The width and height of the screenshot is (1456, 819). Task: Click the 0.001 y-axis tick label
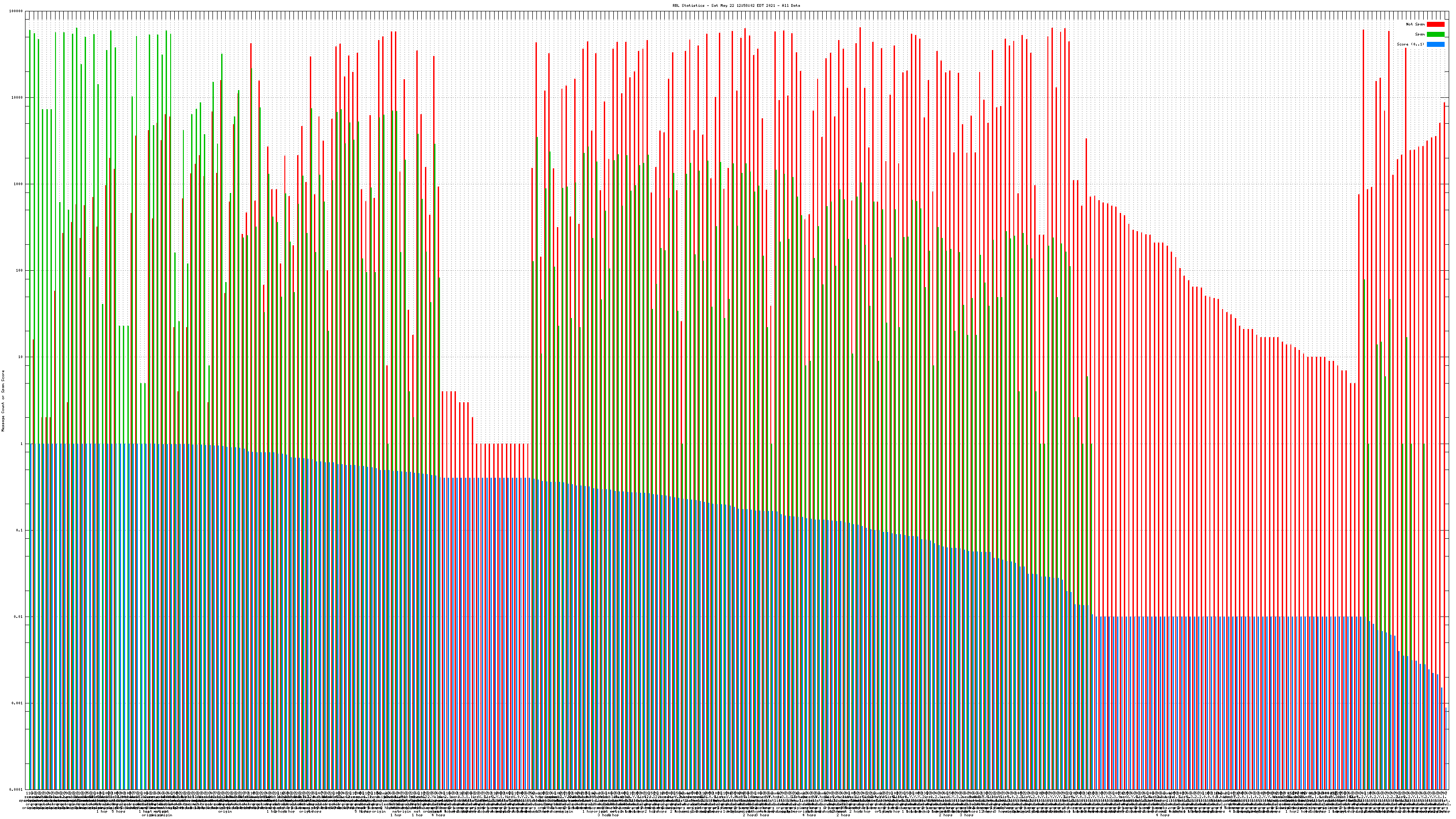click(18, 703)
